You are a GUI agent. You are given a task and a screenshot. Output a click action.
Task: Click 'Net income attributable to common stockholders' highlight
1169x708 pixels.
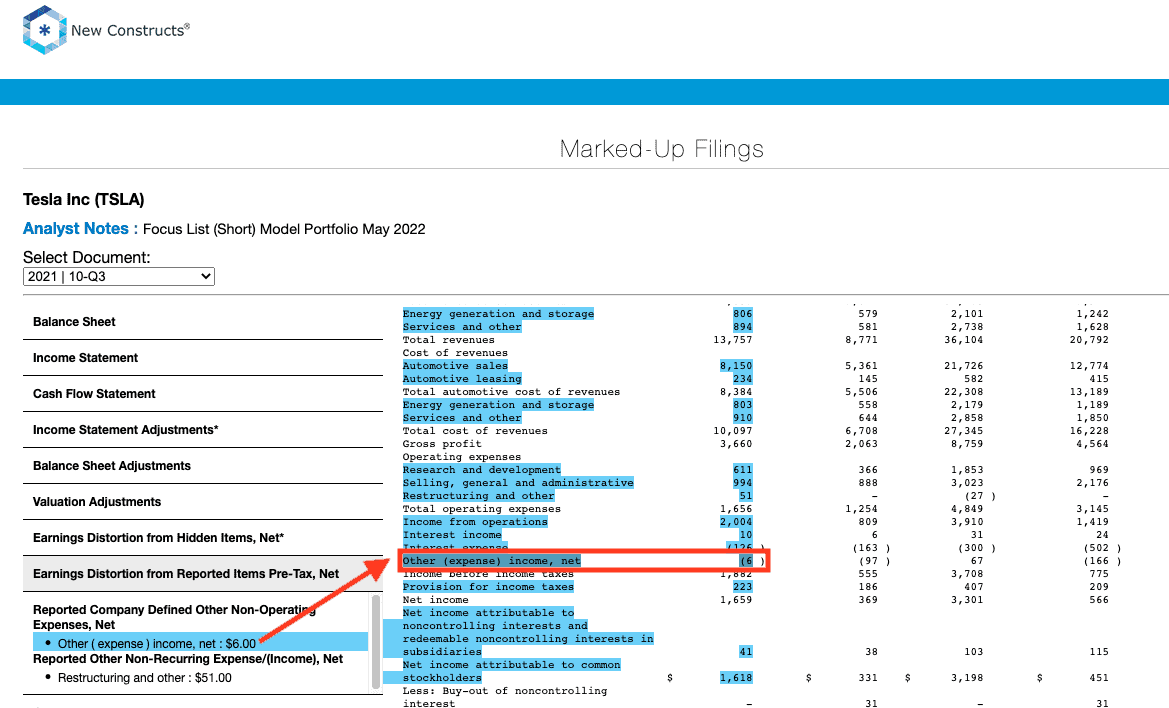[x=511, y=671]
